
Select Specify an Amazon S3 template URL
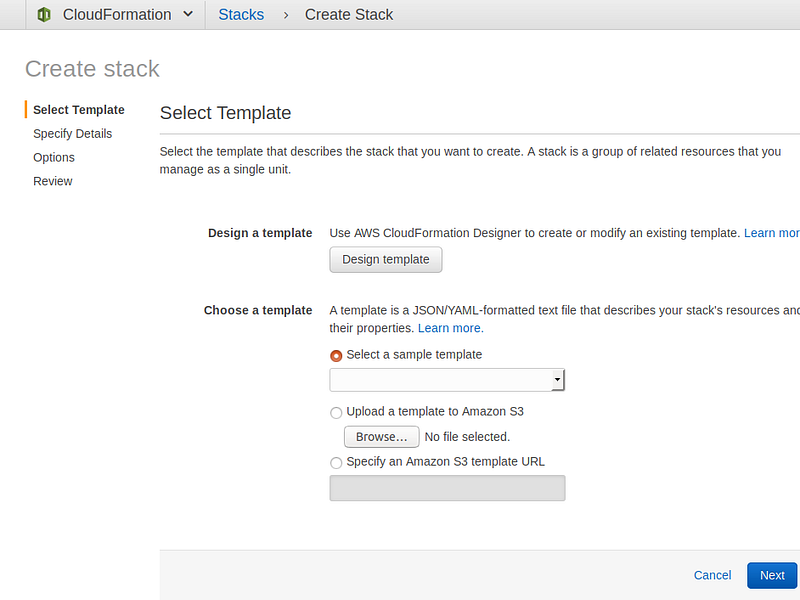[x=336, y=463]
